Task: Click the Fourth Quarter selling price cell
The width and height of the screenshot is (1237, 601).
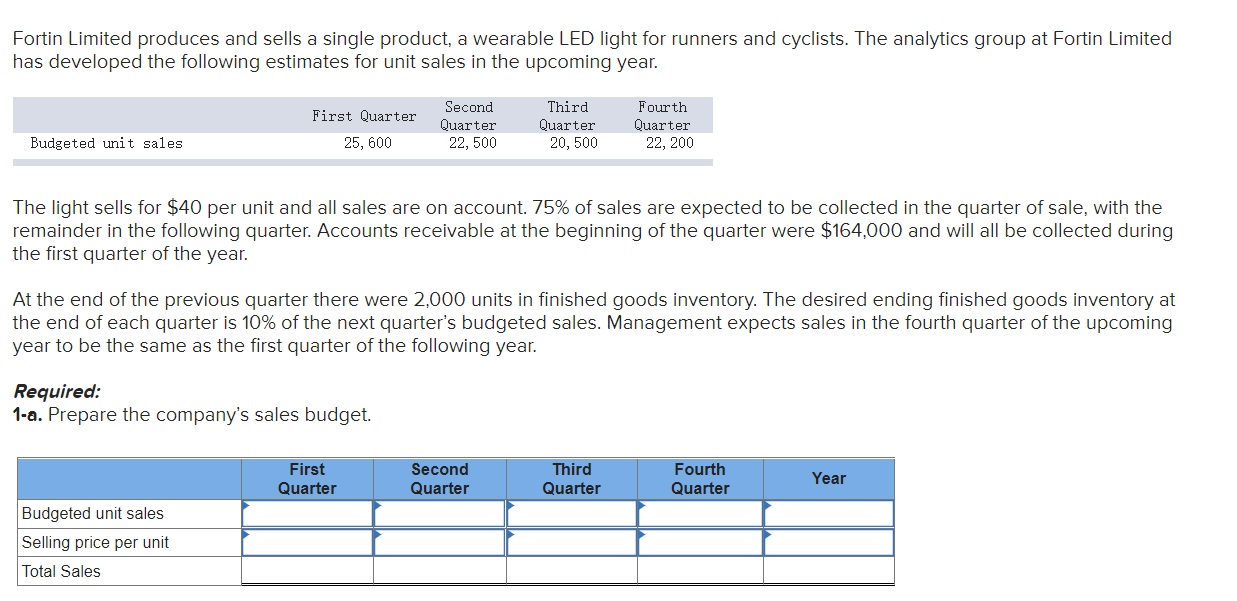Action: (x=700, y=542)
